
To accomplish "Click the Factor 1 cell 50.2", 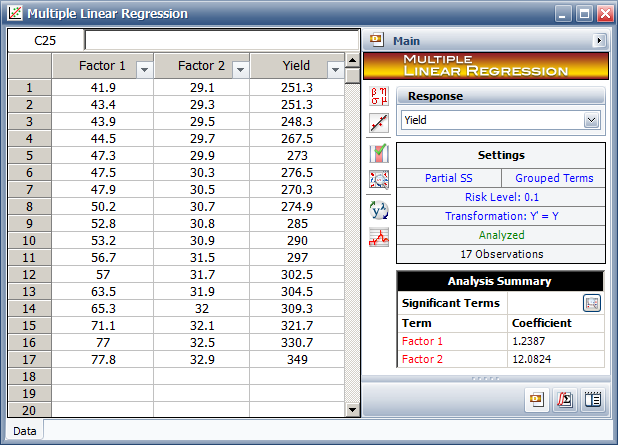I will click(x=103, y=207).
